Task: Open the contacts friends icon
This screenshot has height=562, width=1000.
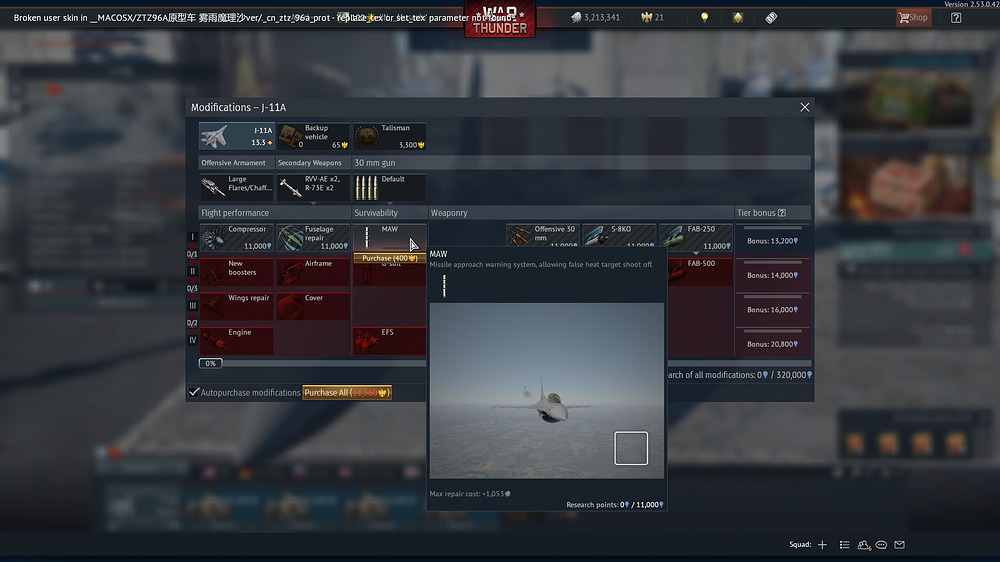Action: coord(863,545)
